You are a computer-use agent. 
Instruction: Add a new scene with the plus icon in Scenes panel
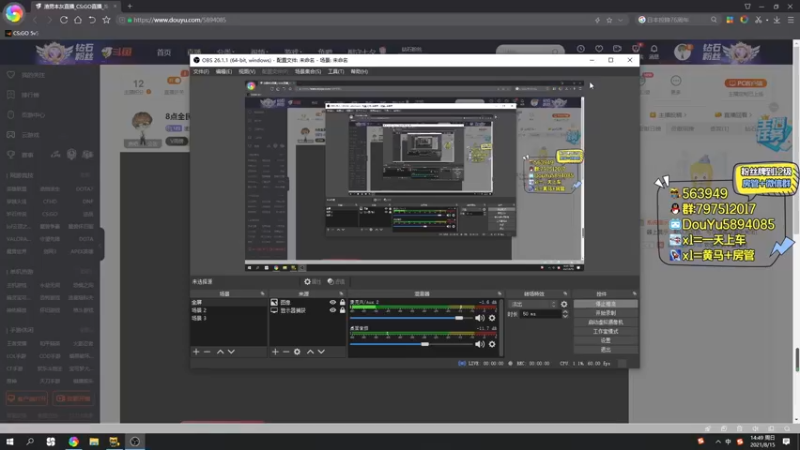(x=196, y=352)
